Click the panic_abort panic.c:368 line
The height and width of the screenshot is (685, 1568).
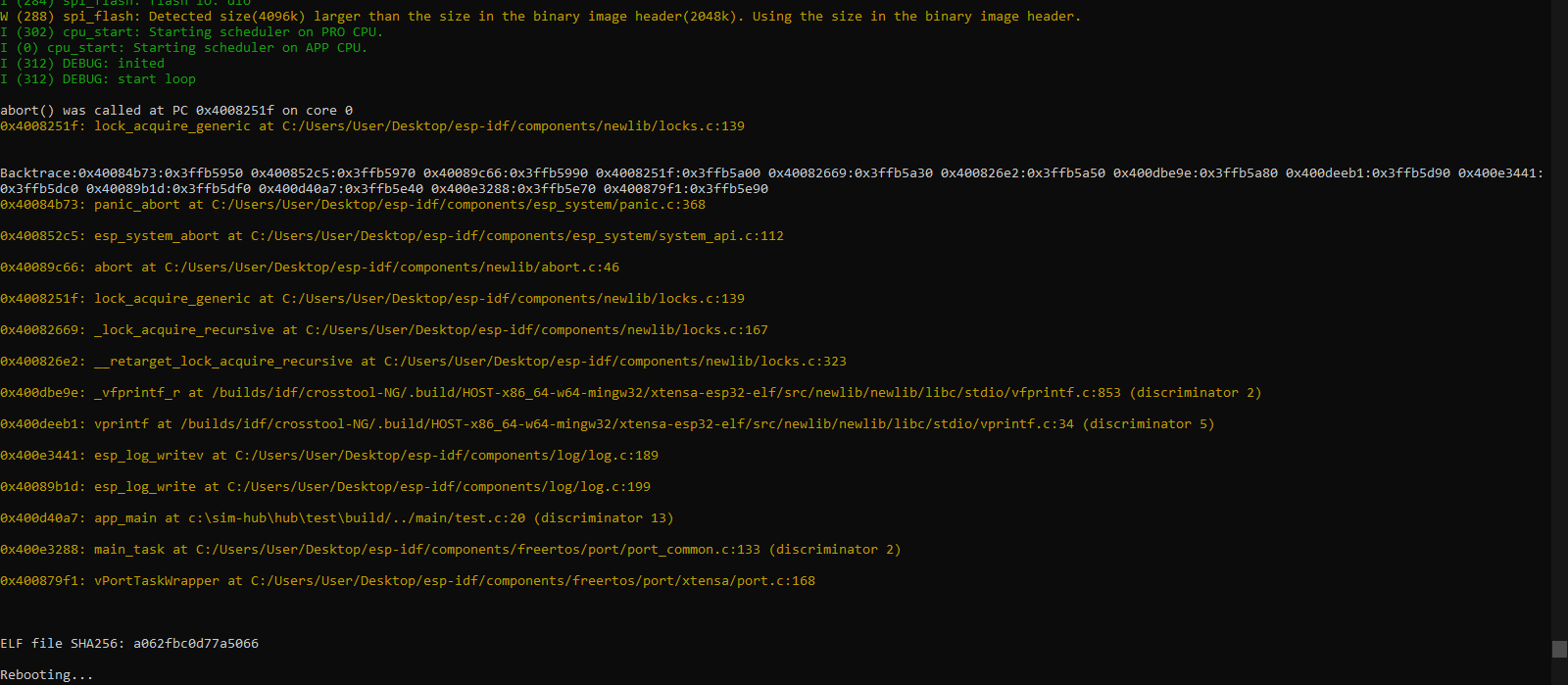tap(353, 205)
